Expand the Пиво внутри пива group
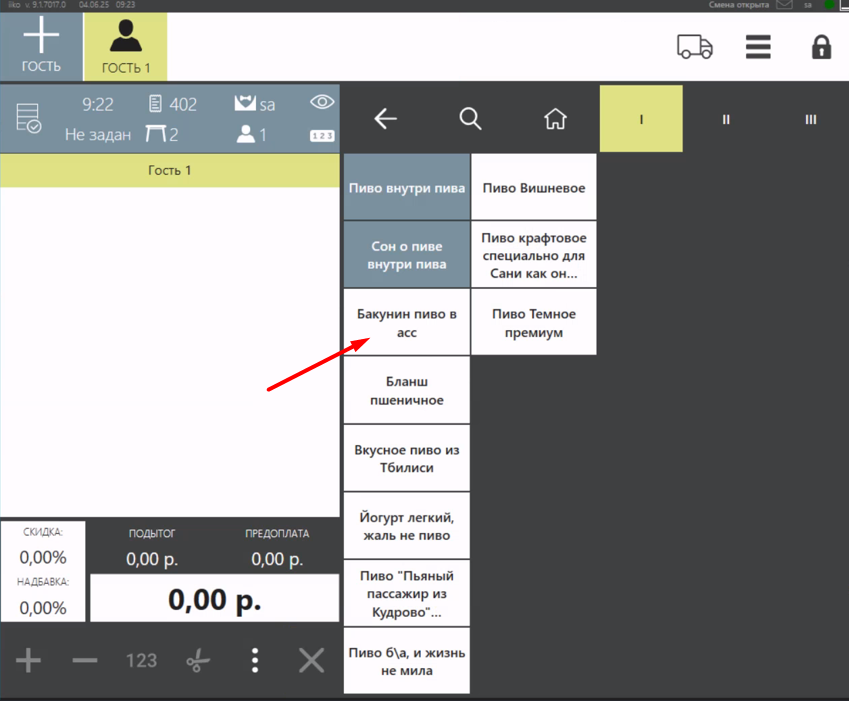Viewport: 849px width, 701px height. 406,188
